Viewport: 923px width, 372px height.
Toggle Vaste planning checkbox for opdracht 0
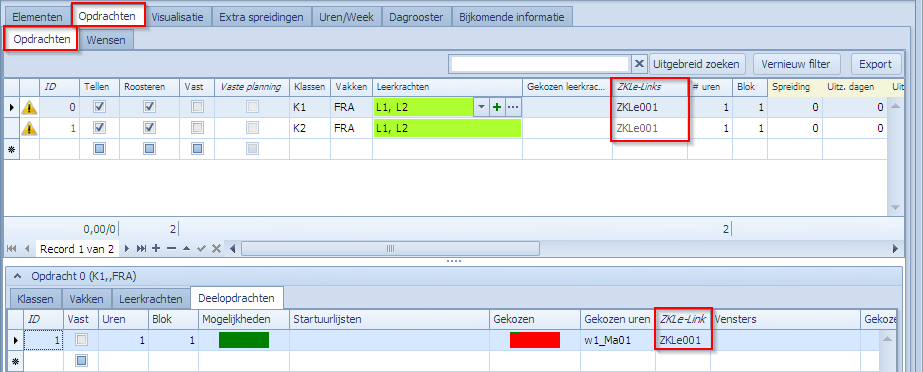pos(253,107)
